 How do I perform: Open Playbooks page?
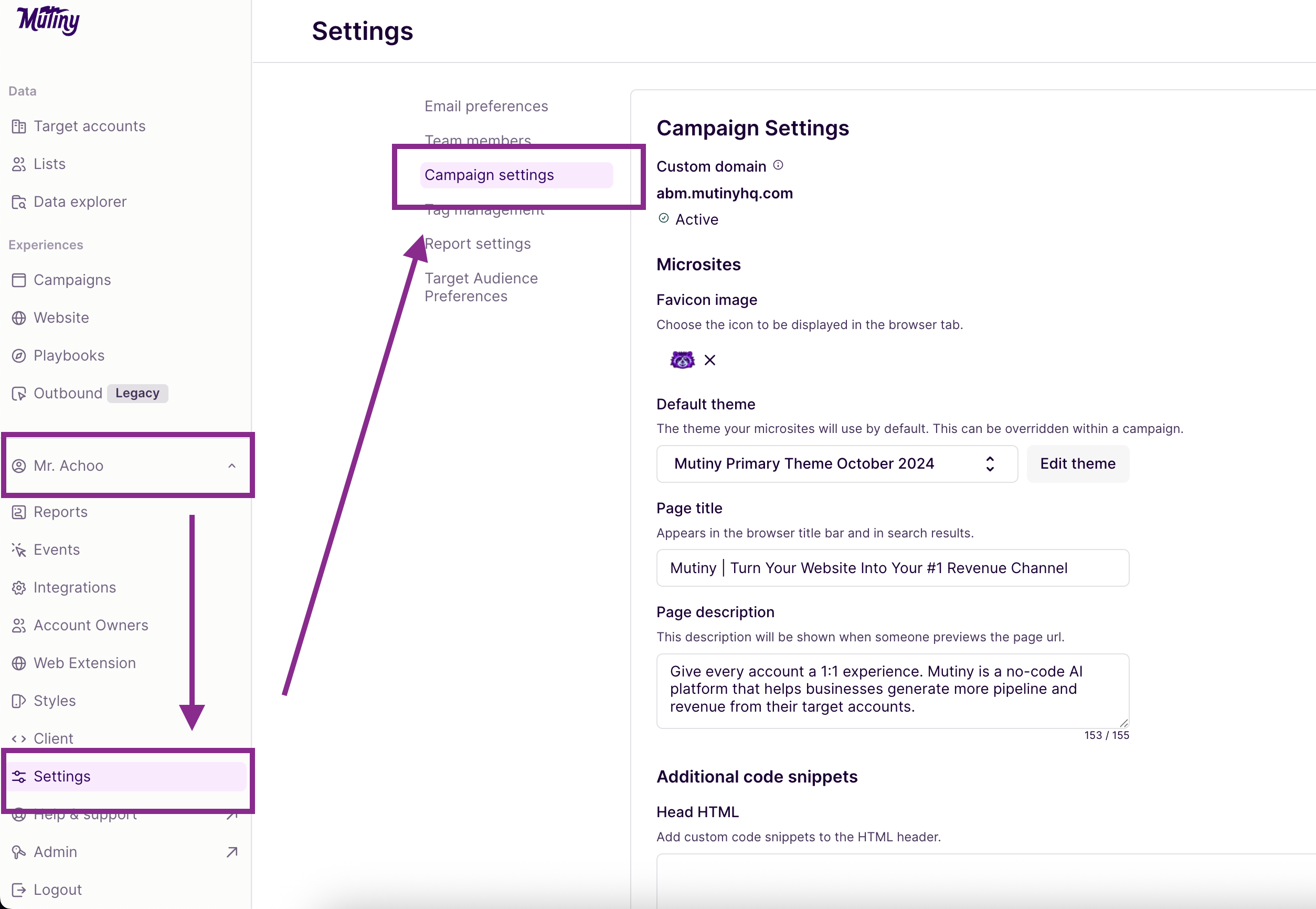(69, 356)
